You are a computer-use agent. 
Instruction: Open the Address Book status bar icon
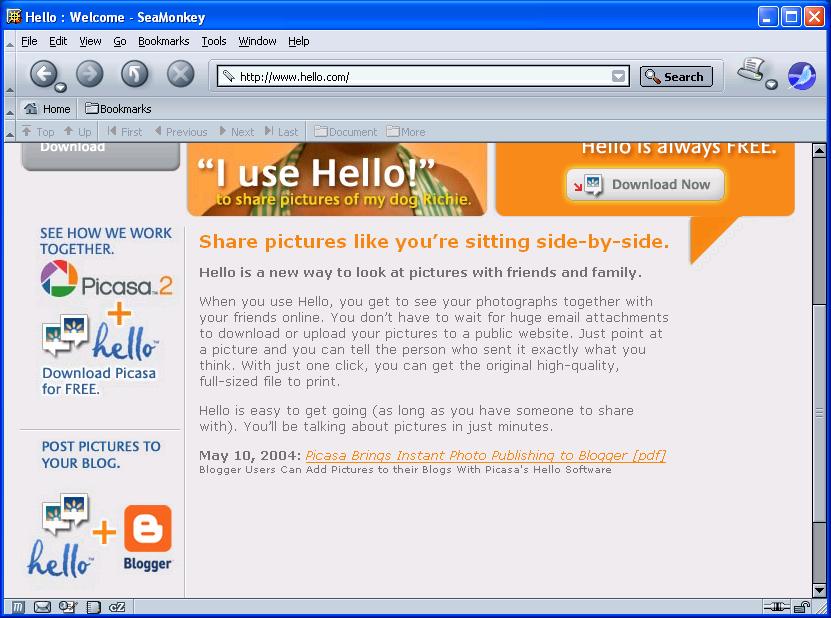point(94,607)
